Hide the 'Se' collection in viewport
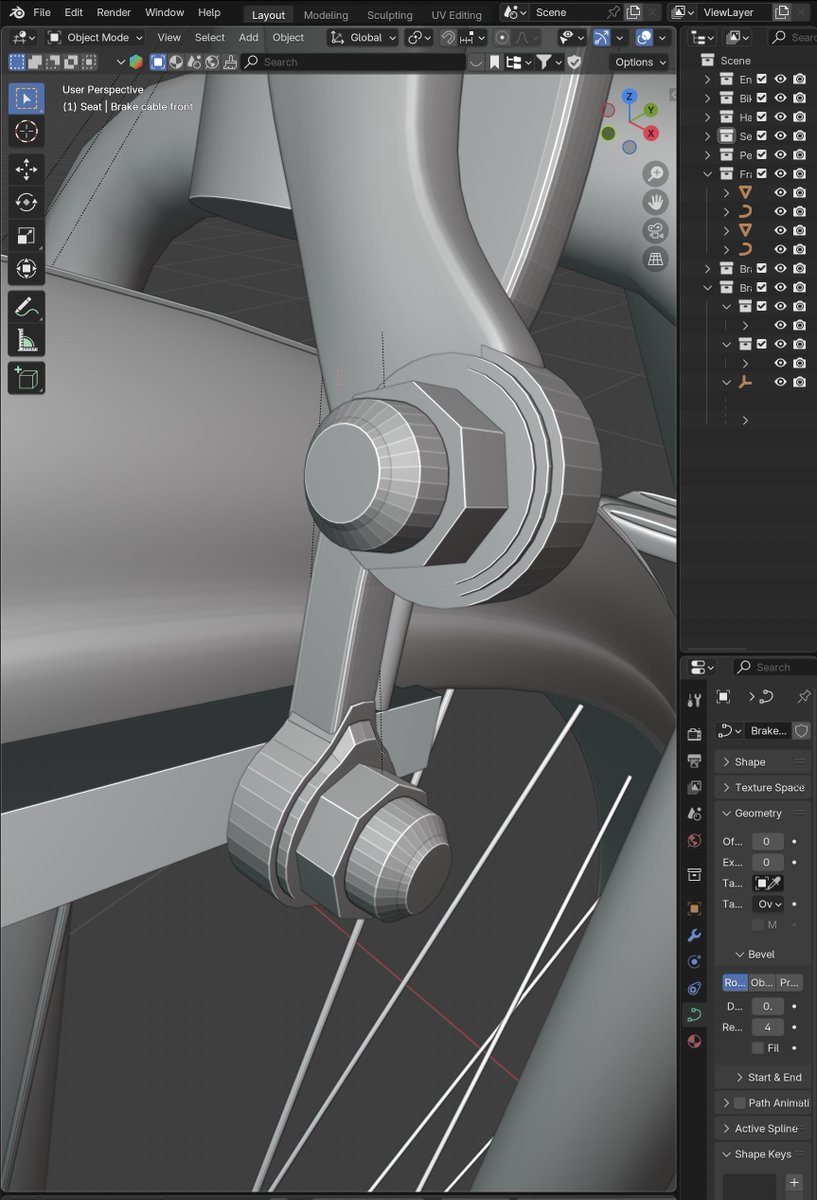Image resolution: width=817 pixels, height=1200 pixels. click(780, 136)
